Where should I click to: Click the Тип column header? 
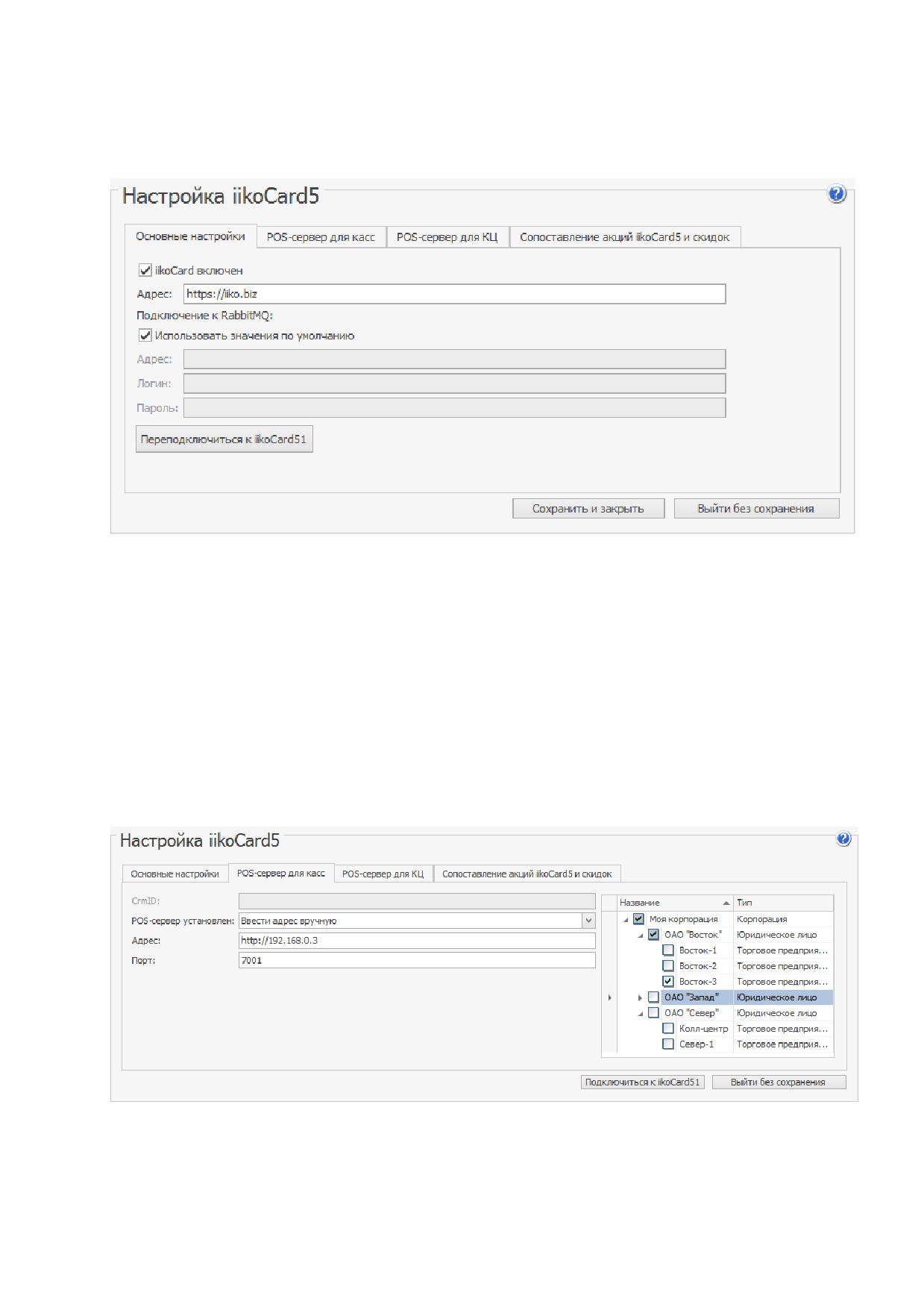783,903
